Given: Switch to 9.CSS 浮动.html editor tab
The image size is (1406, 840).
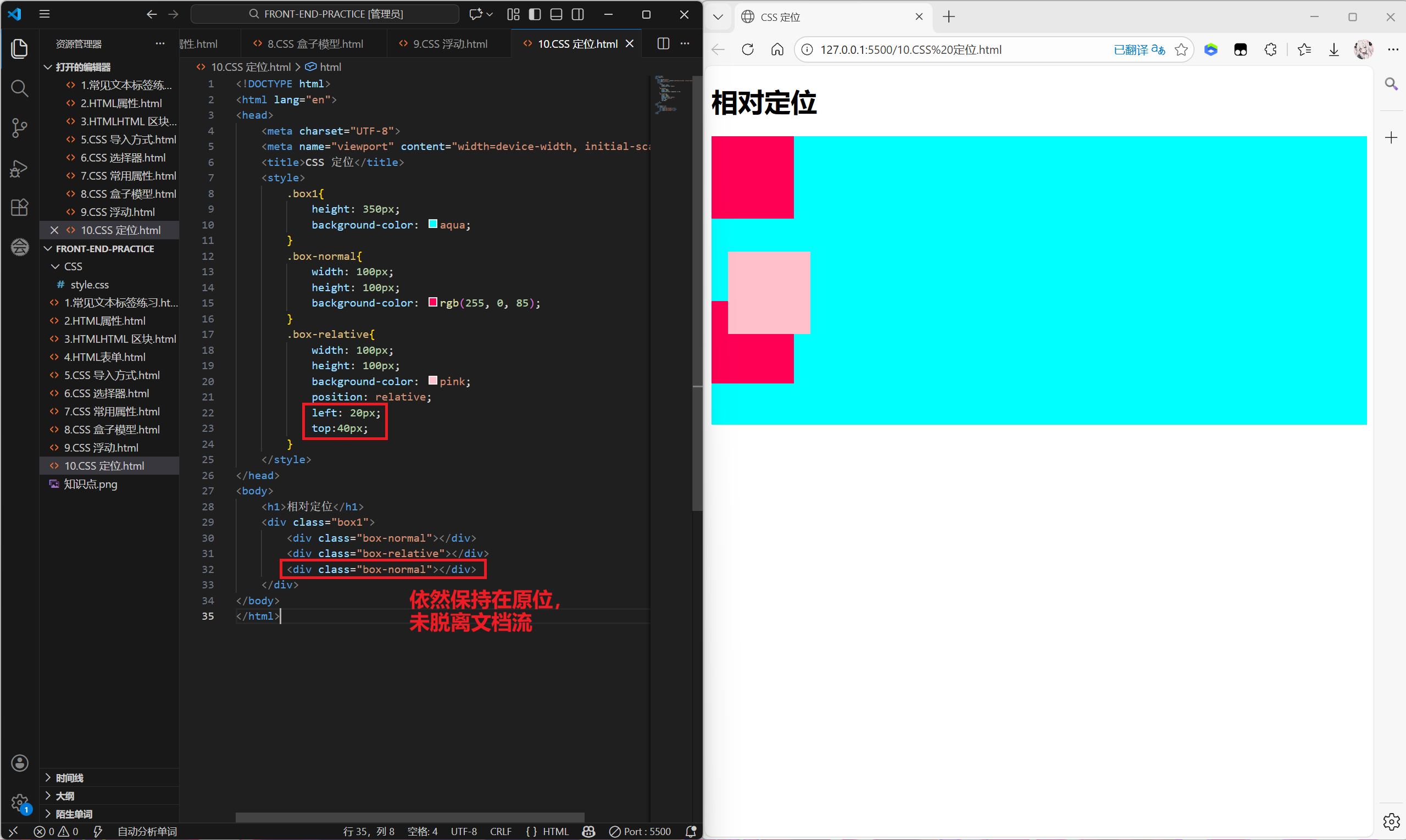Looking at the screenshot, I should 449,43.
